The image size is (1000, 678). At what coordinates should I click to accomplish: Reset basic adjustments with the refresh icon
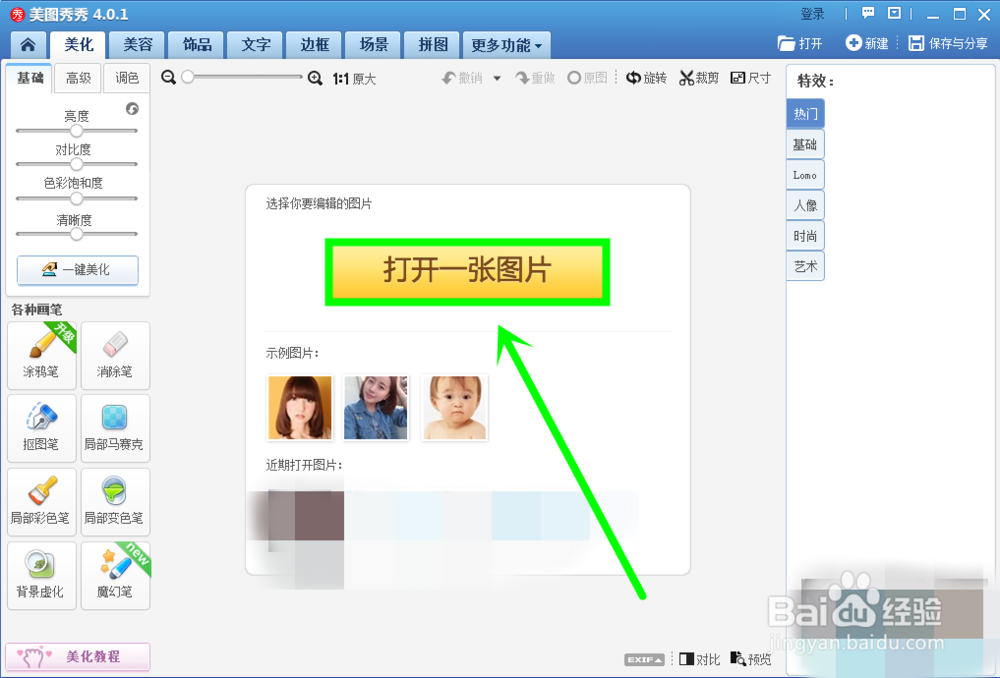point(132,108)
